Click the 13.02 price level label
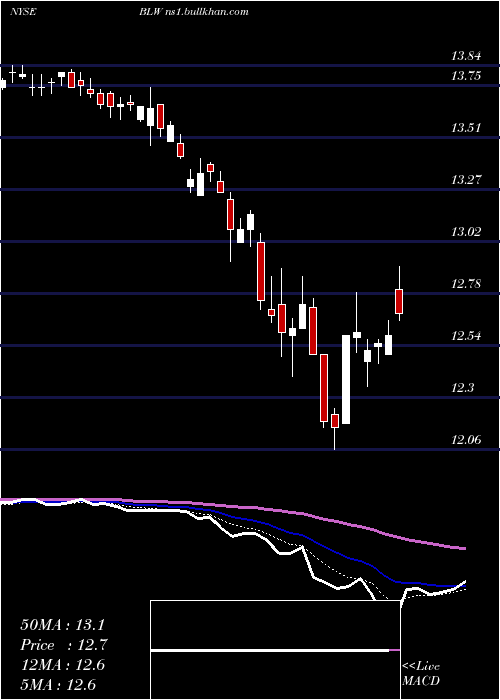 pos(466,232)
